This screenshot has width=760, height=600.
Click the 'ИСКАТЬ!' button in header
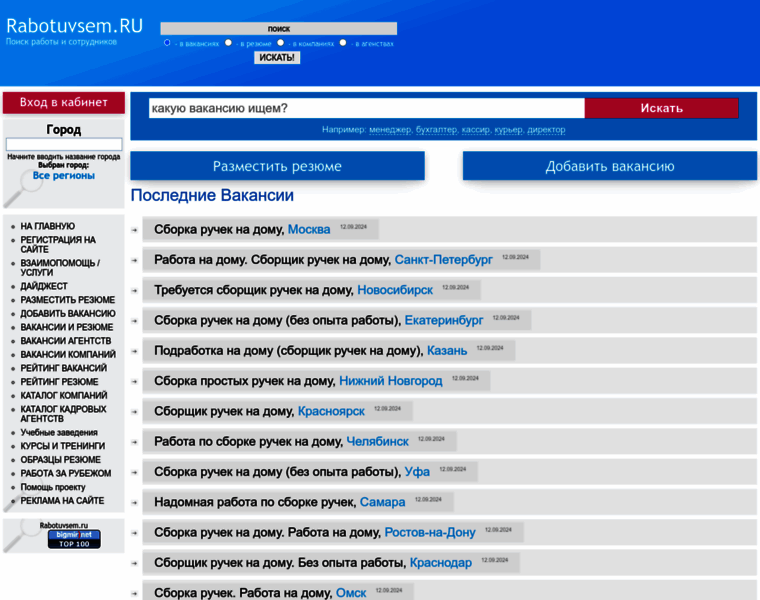pyautogui.click(x=277, y=58)
